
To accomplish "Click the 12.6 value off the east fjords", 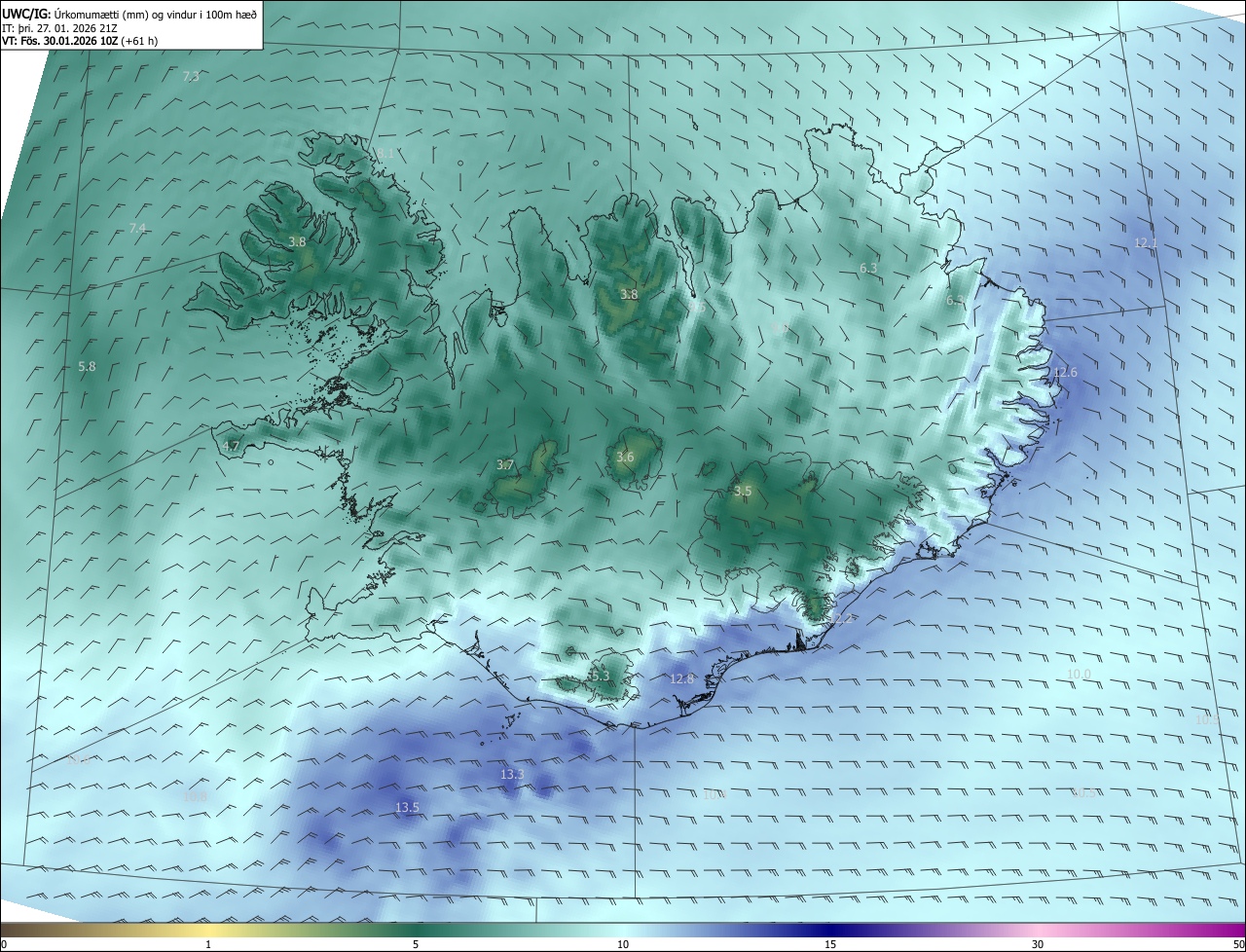I will (1065, 372).
